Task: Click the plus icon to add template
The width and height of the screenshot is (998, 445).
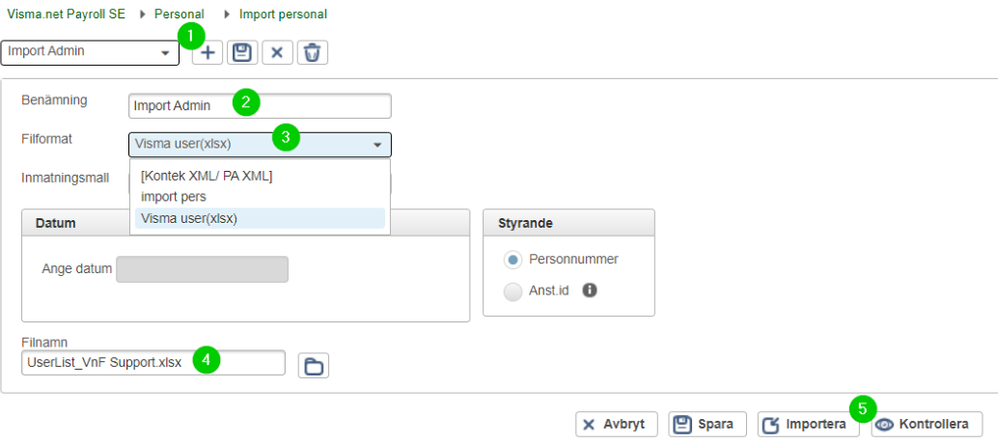Action: coord(208,53)
